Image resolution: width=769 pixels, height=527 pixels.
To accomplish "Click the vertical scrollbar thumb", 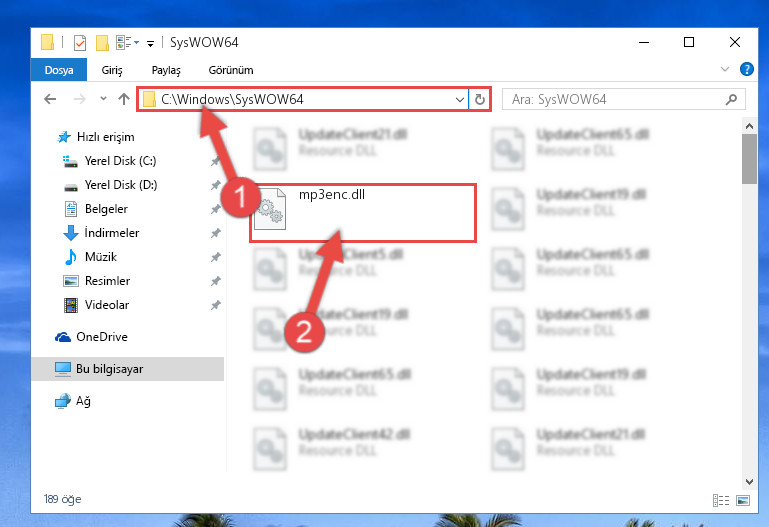I will point(749,159).
